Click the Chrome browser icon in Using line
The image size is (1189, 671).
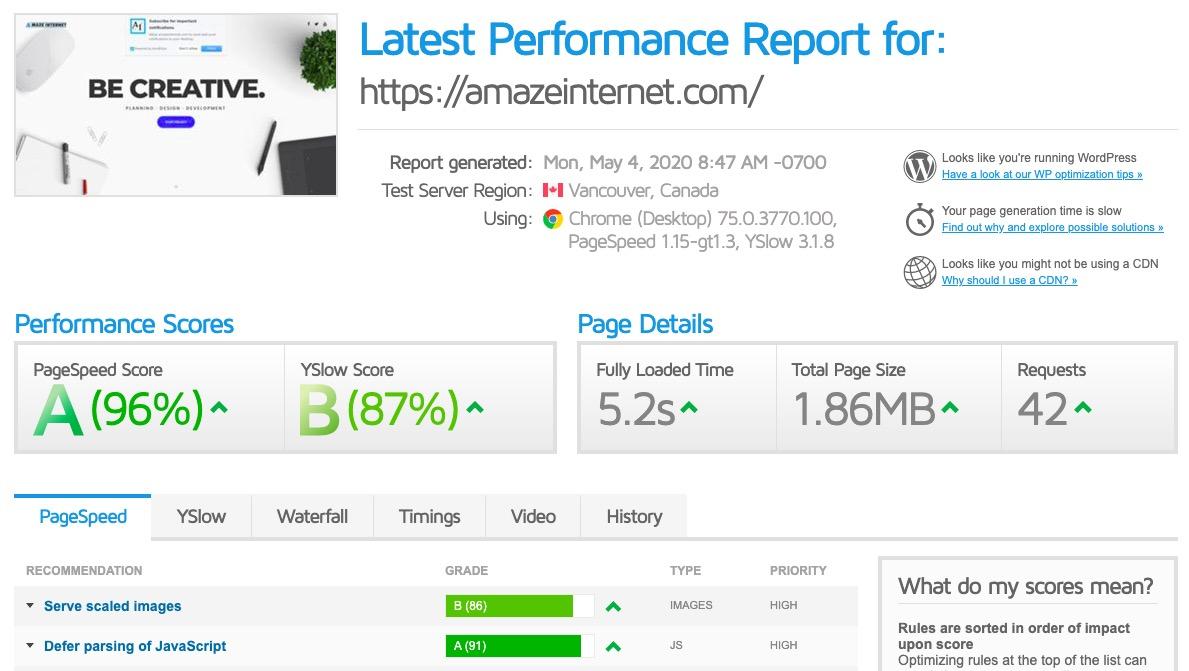click(x=553, y=218)
